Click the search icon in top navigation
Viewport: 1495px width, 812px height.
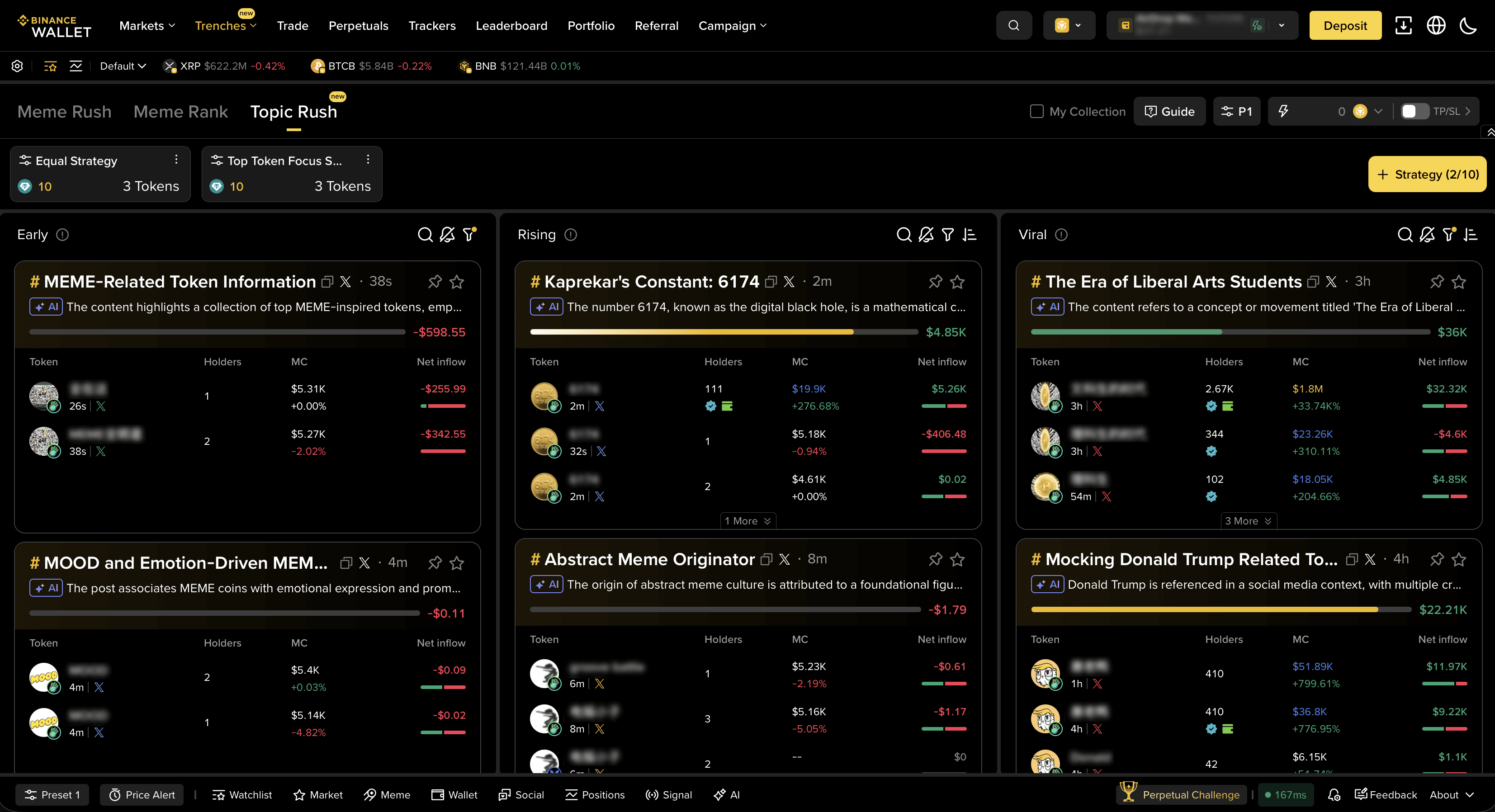coord(1013,25)
